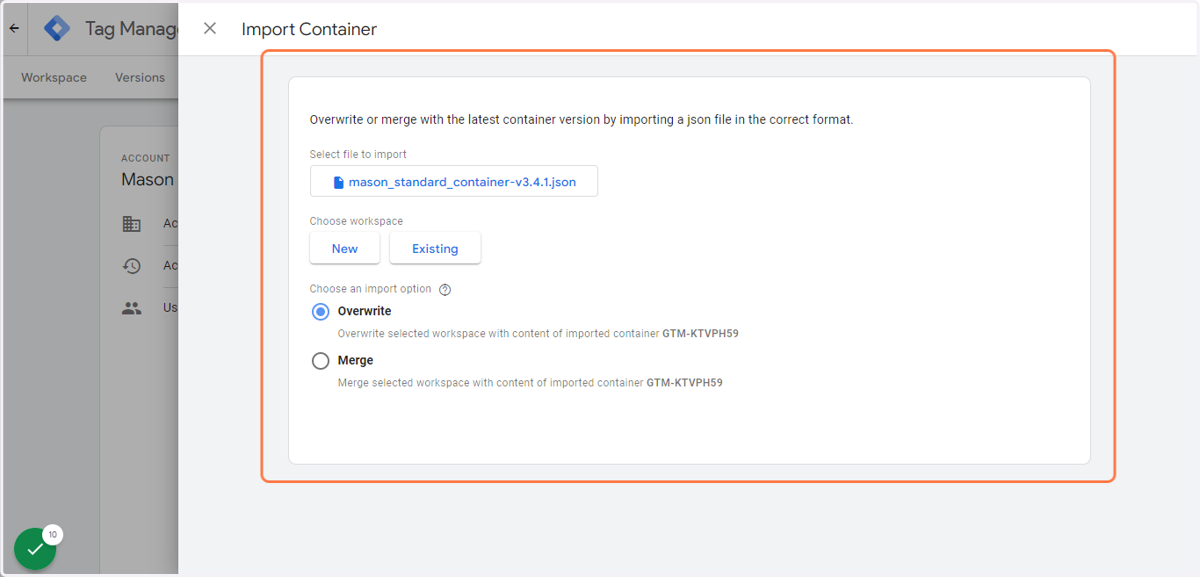Click the 'Overwrite or merge' instruction text
This screenshot has width=1200, height=577.
581,120
